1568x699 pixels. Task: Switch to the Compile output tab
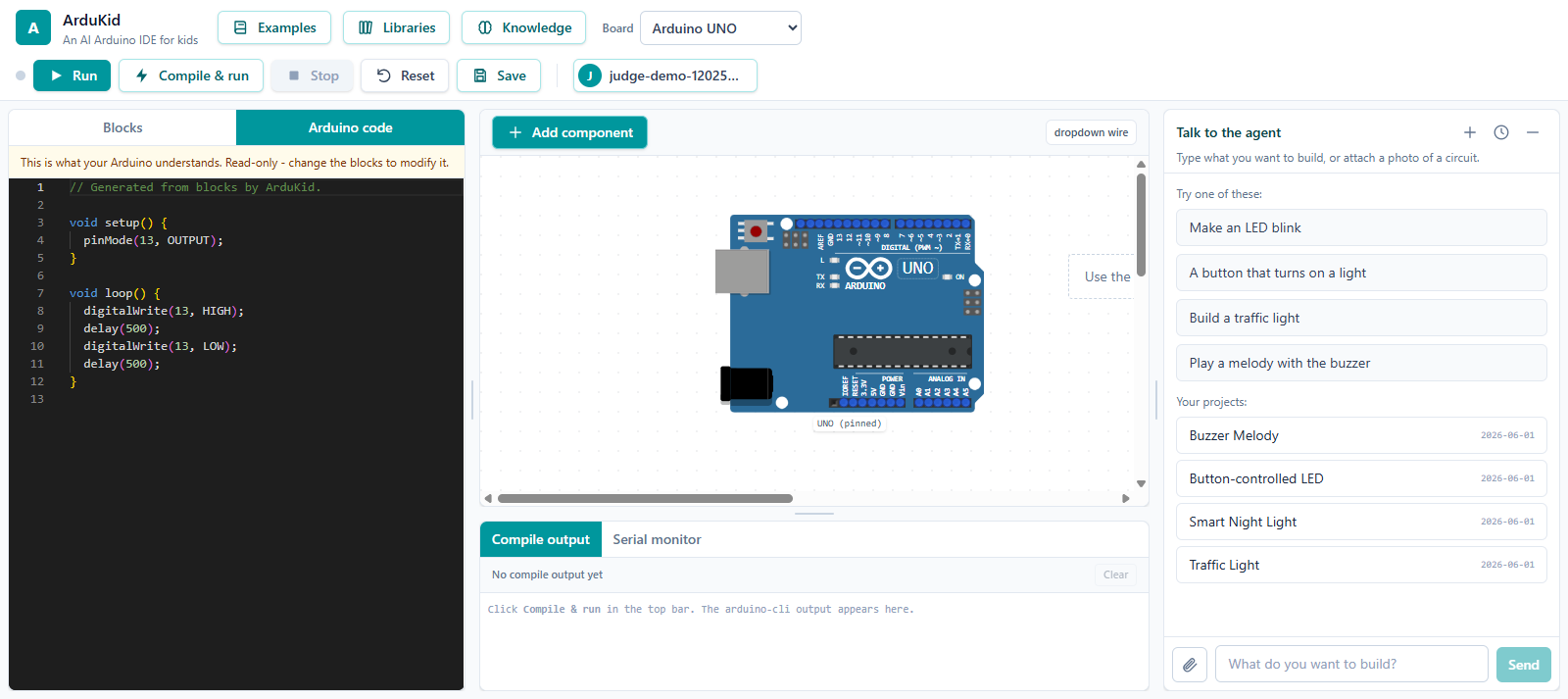541,539
